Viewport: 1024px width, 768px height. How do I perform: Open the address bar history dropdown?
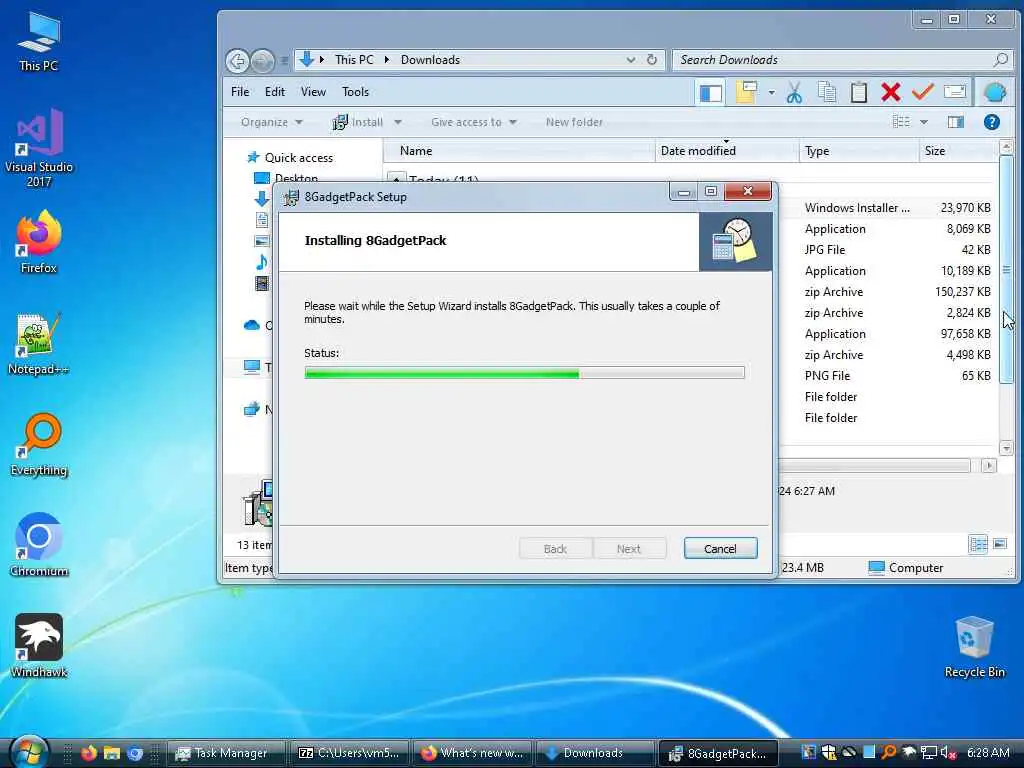[x=631, y=59]
